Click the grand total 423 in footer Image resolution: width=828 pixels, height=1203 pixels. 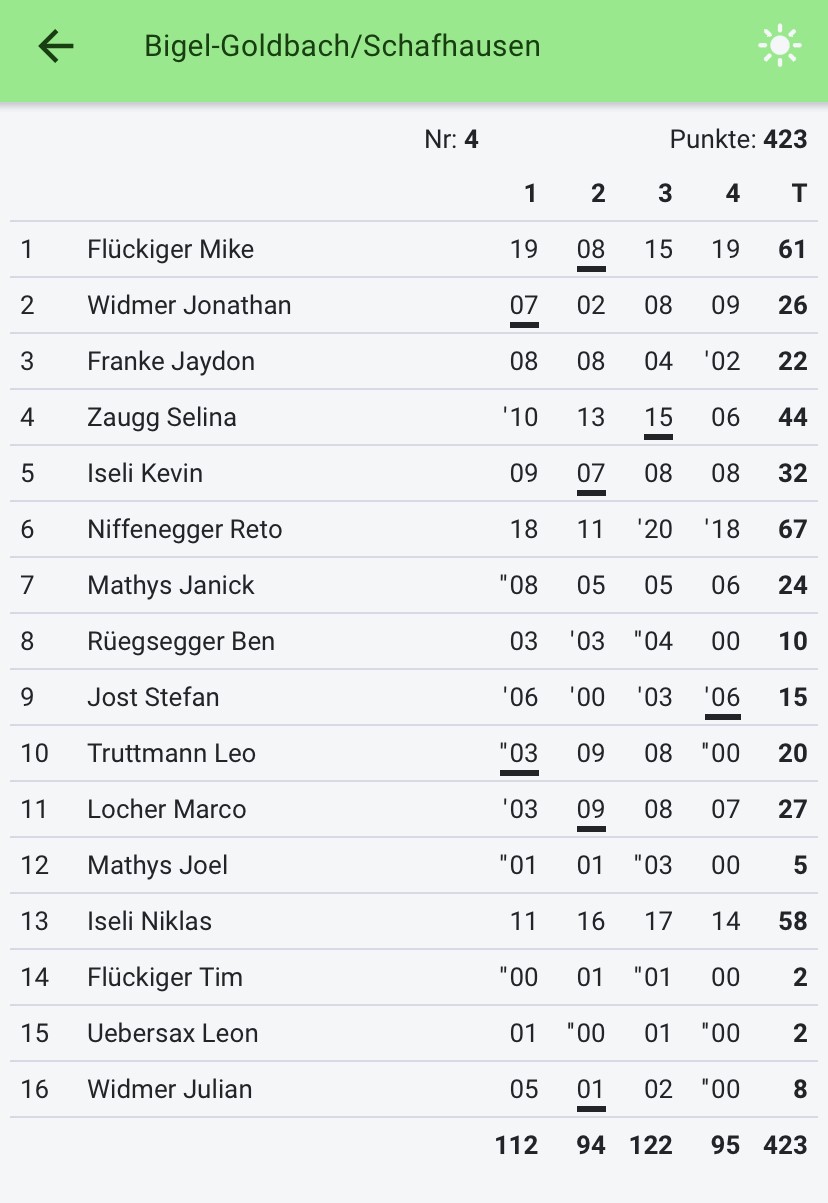pos(785,1144)
